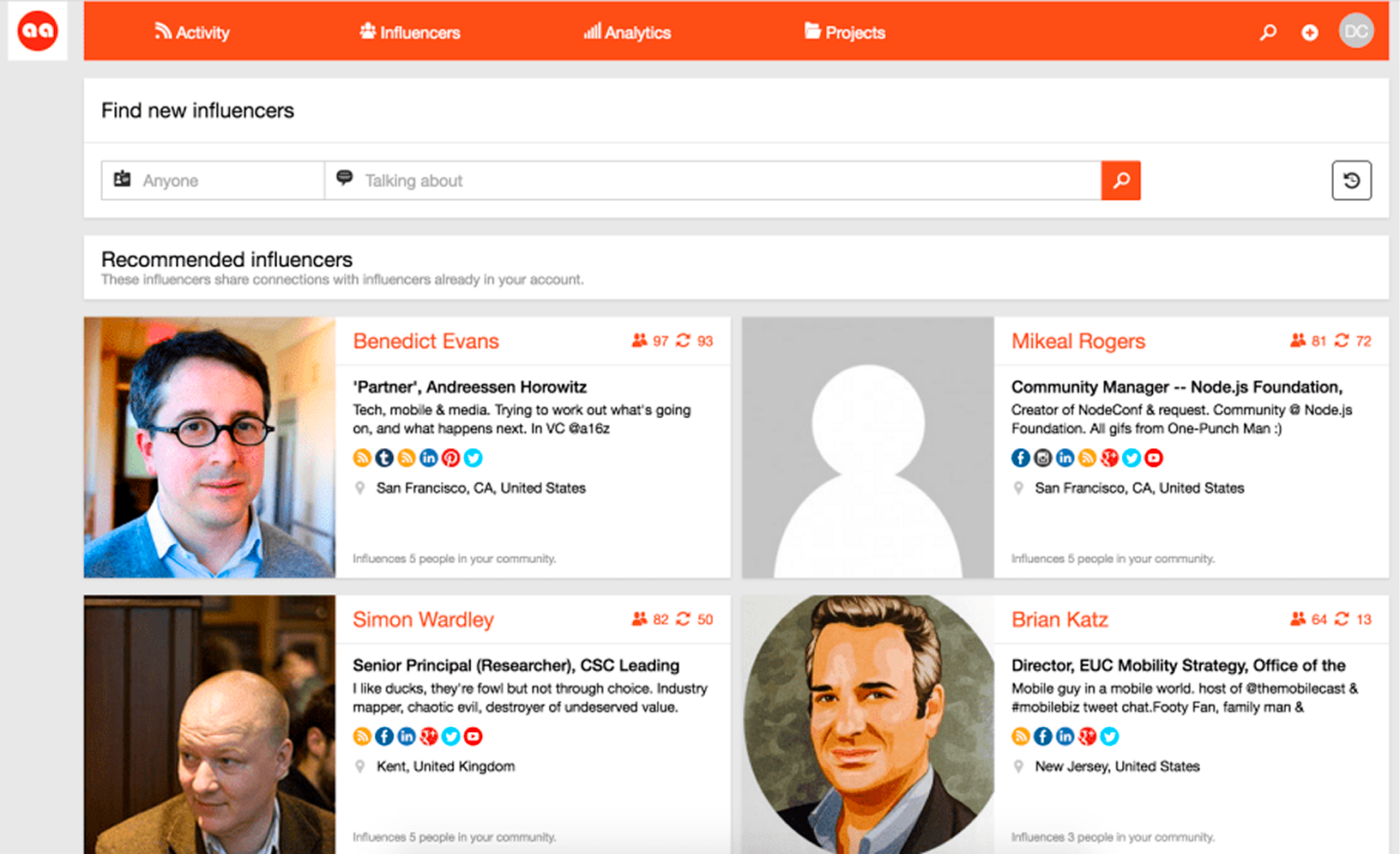This screenshot has width=1400, height=854.
Task: Click the red app logo in the corner
Action: coord(38,31)
